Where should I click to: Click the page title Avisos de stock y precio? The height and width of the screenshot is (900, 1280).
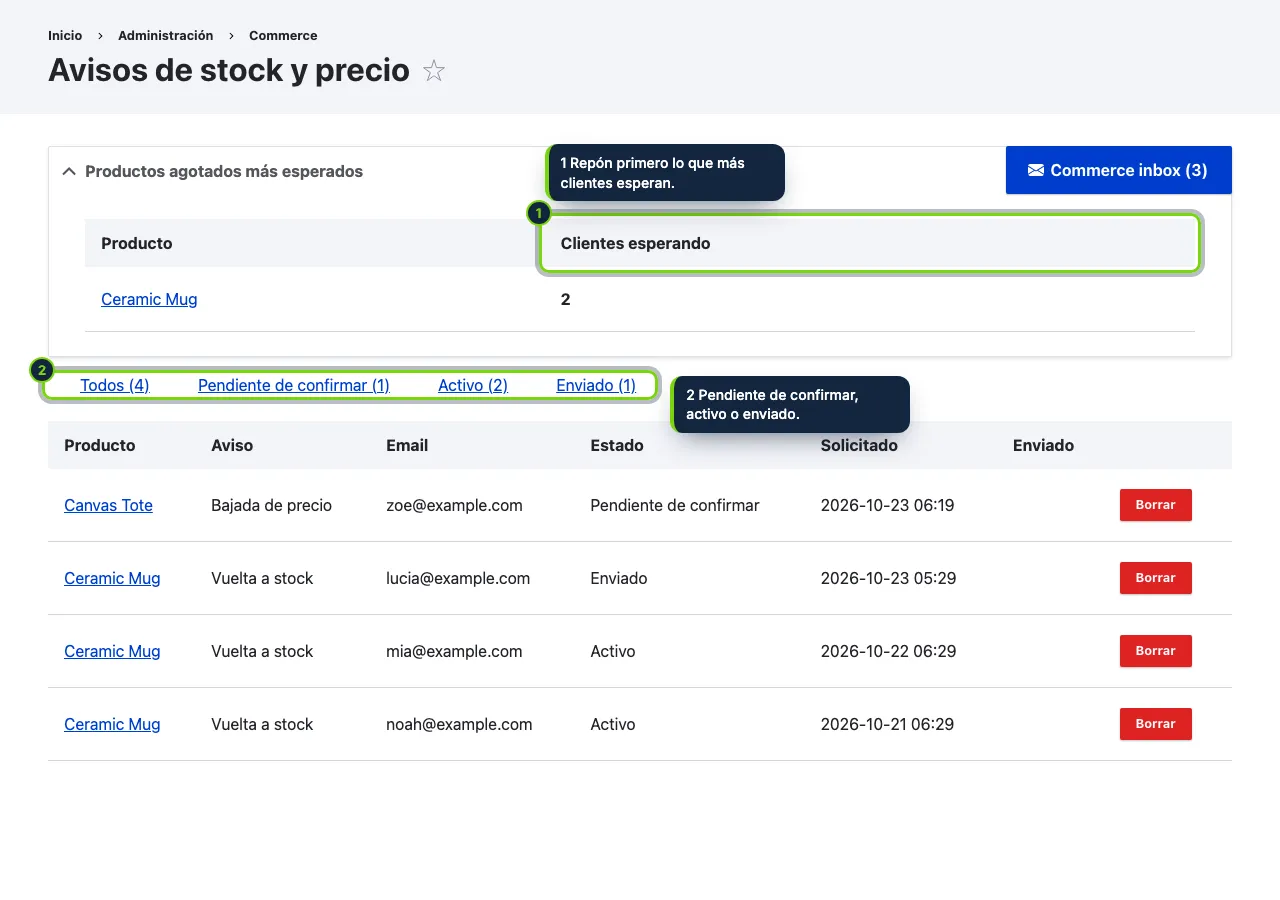coord(229,70)
